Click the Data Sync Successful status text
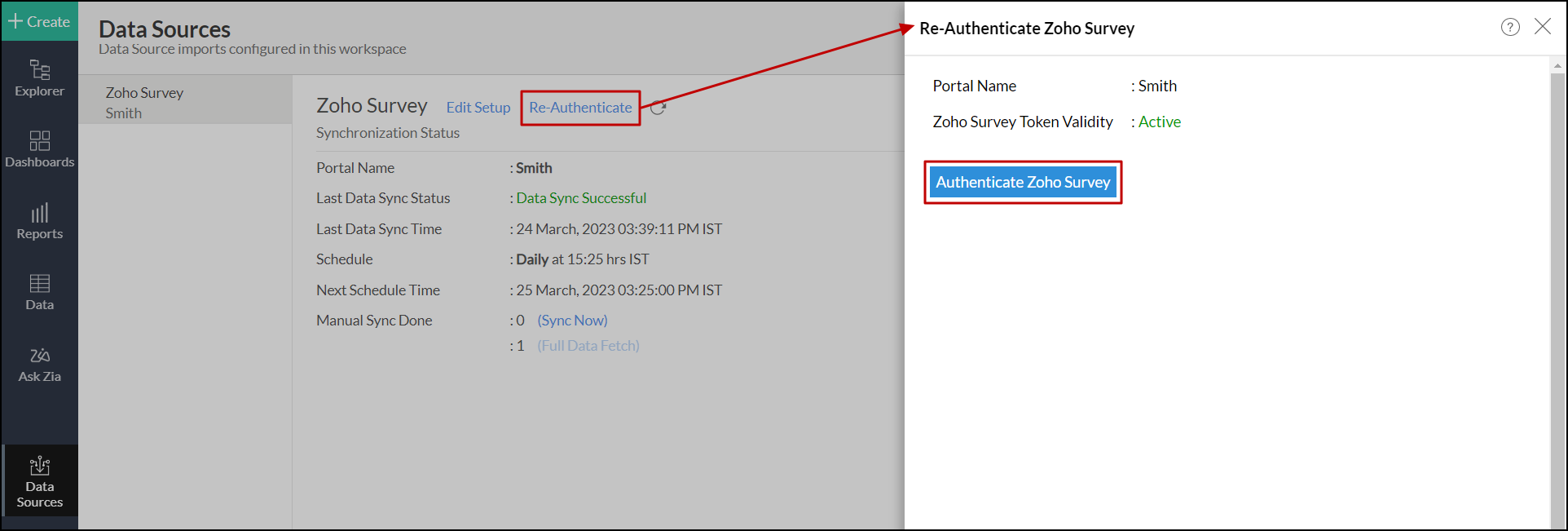This screenshot has width=1568, height=531. (x=581, y=198)
